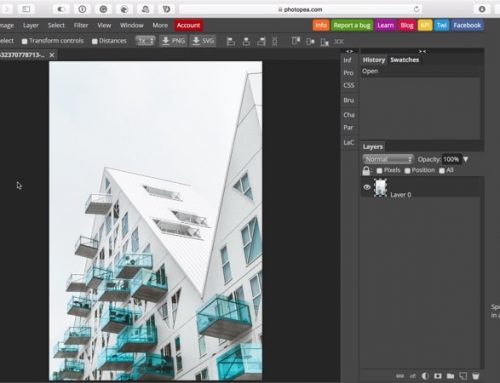The width and height of the screenshot is (500, 383).
Task: Select the Layer 0 thumbnail
Action: (380, 187)
